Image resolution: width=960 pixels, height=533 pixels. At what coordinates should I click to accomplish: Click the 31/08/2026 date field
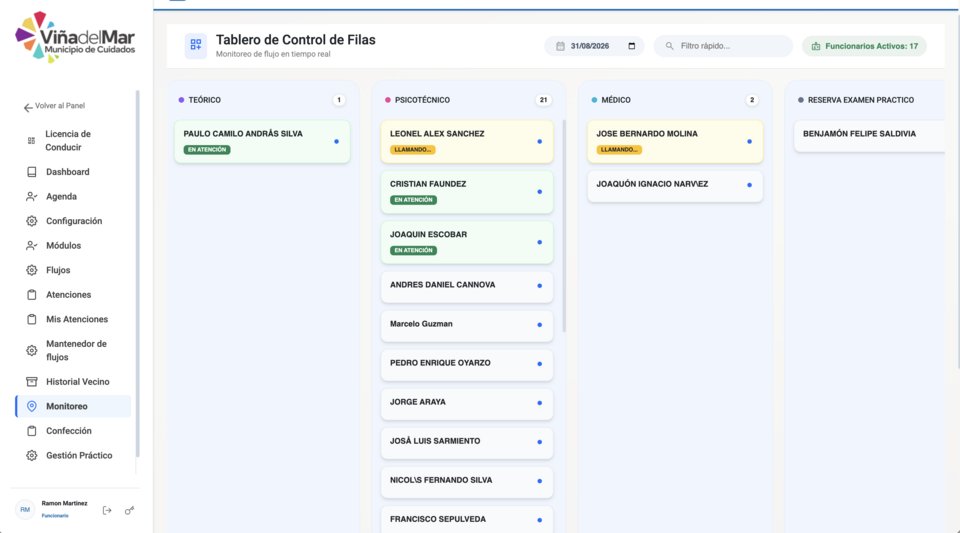[594, 46]
